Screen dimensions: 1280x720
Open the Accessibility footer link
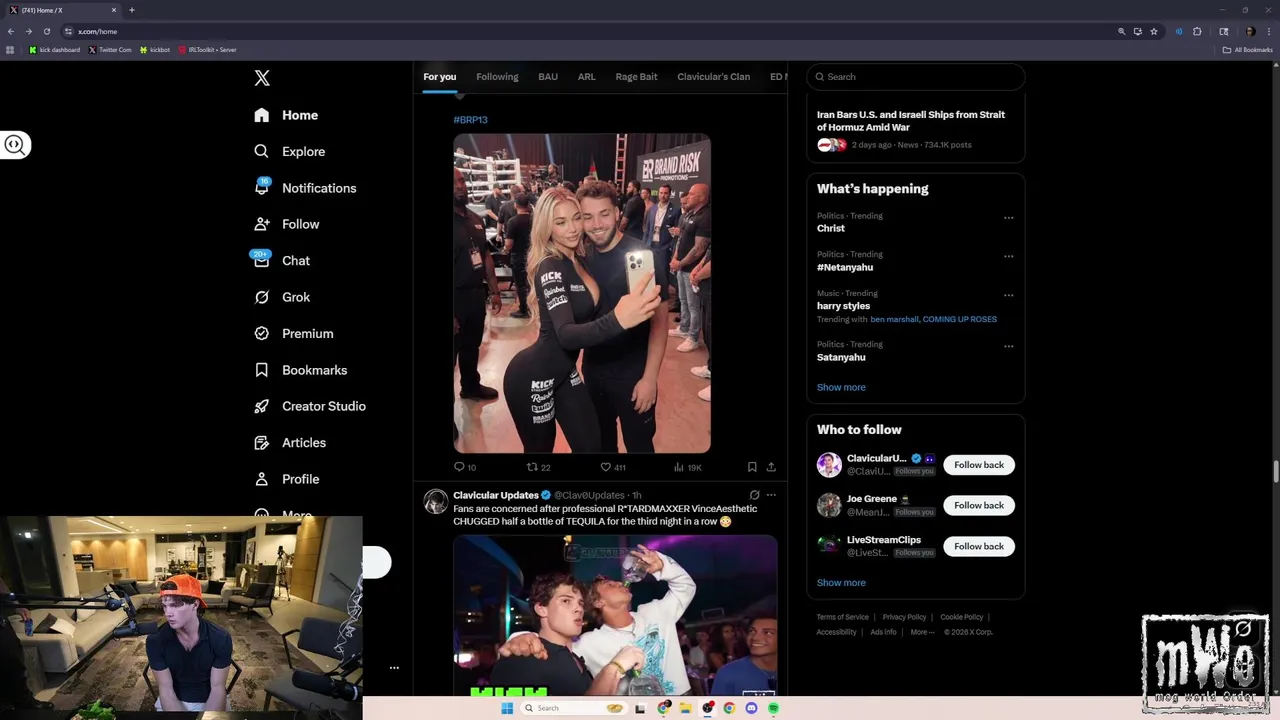coord(836,632)
